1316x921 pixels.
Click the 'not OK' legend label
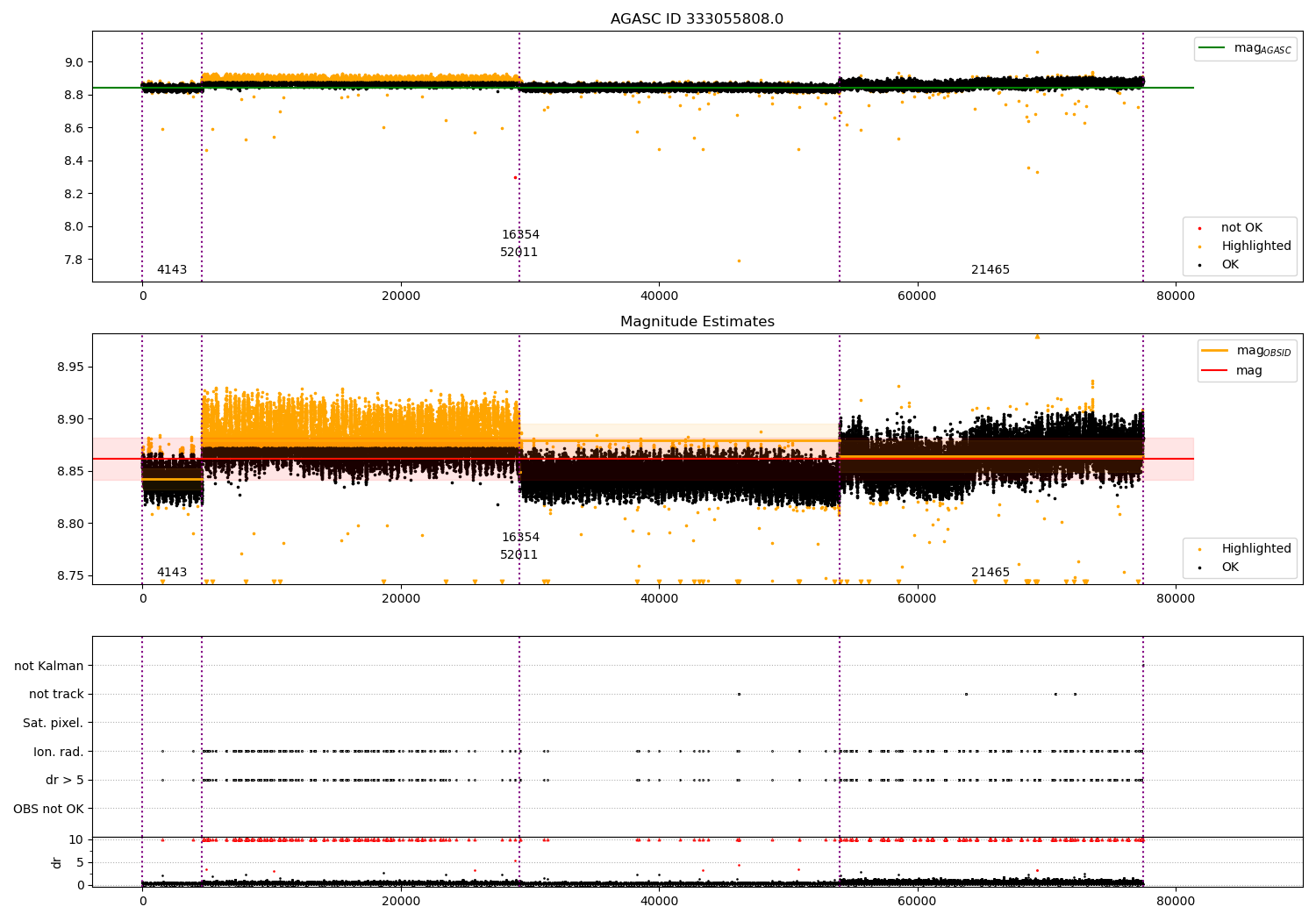tap(1241, 227)
